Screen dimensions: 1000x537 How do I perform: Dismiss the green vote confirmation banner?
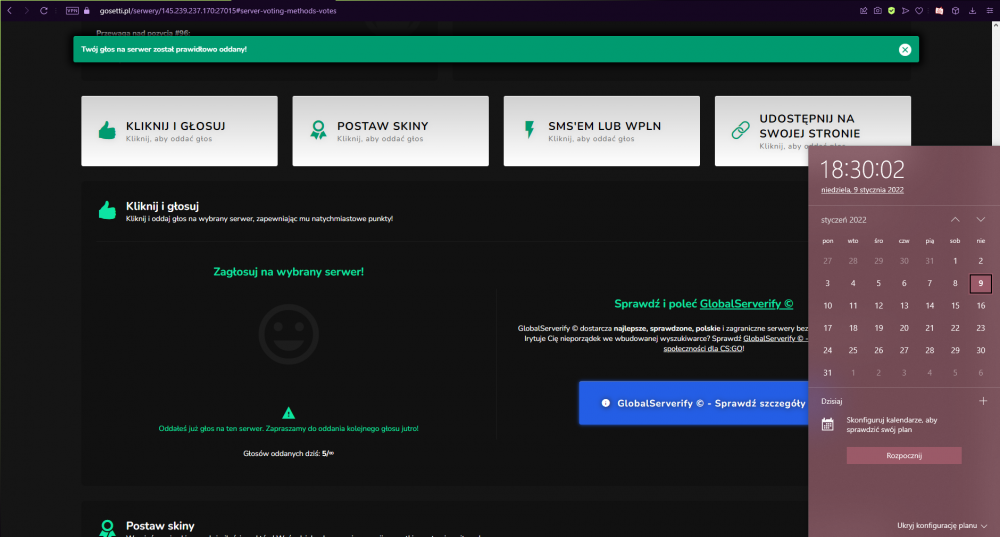905,50
